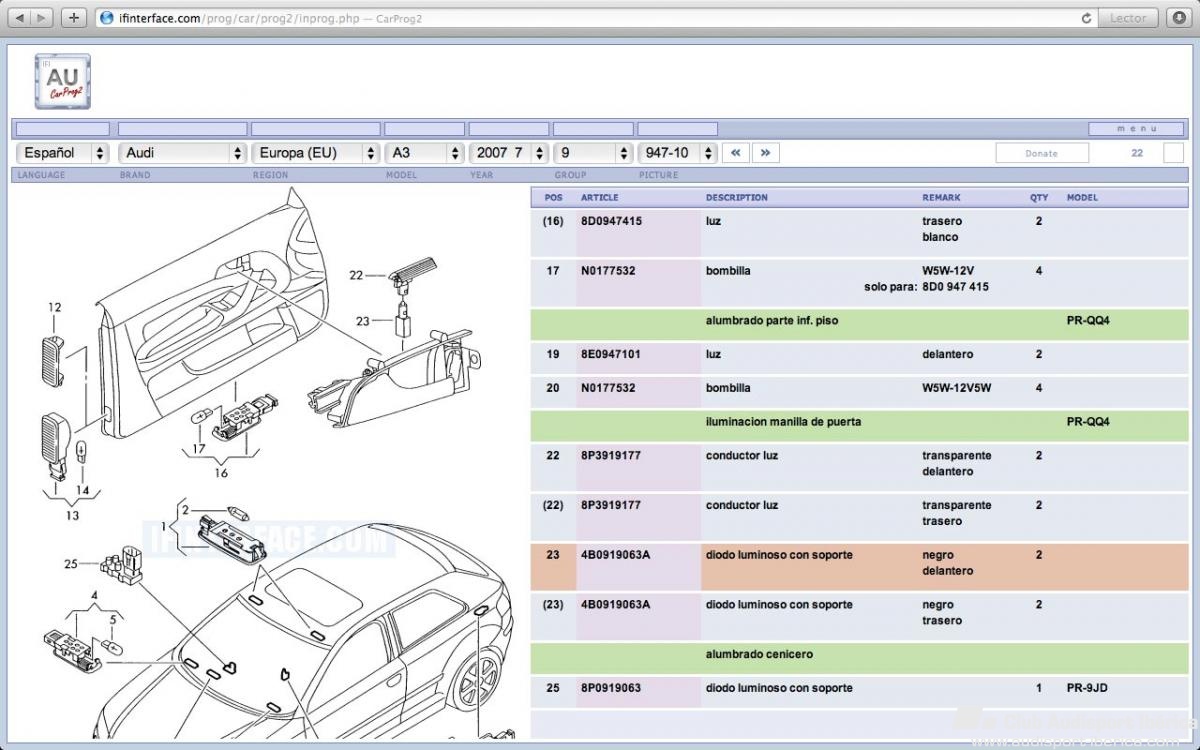Click the Donate button

(x=1041, y=153)
